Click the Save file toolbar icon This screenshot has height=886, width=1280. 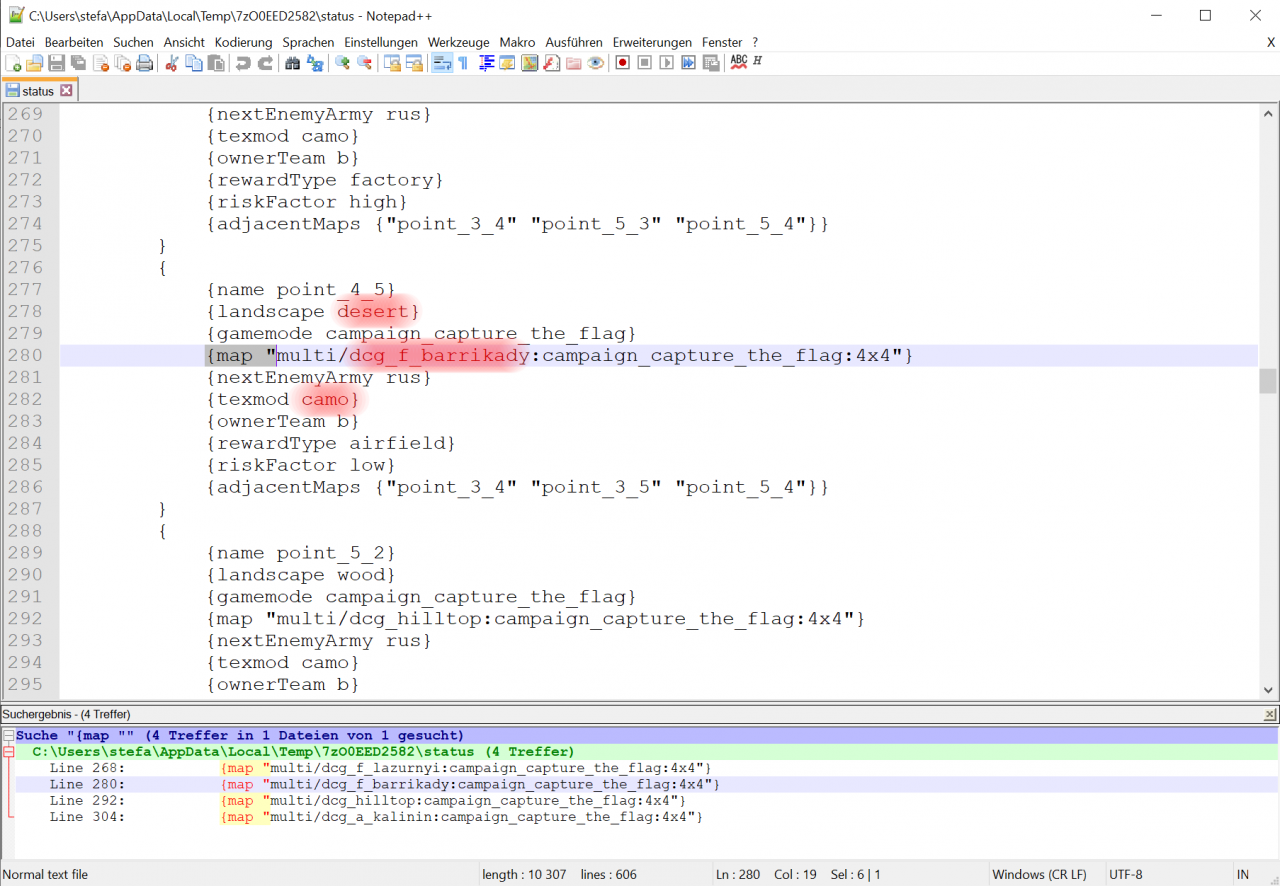56,63
